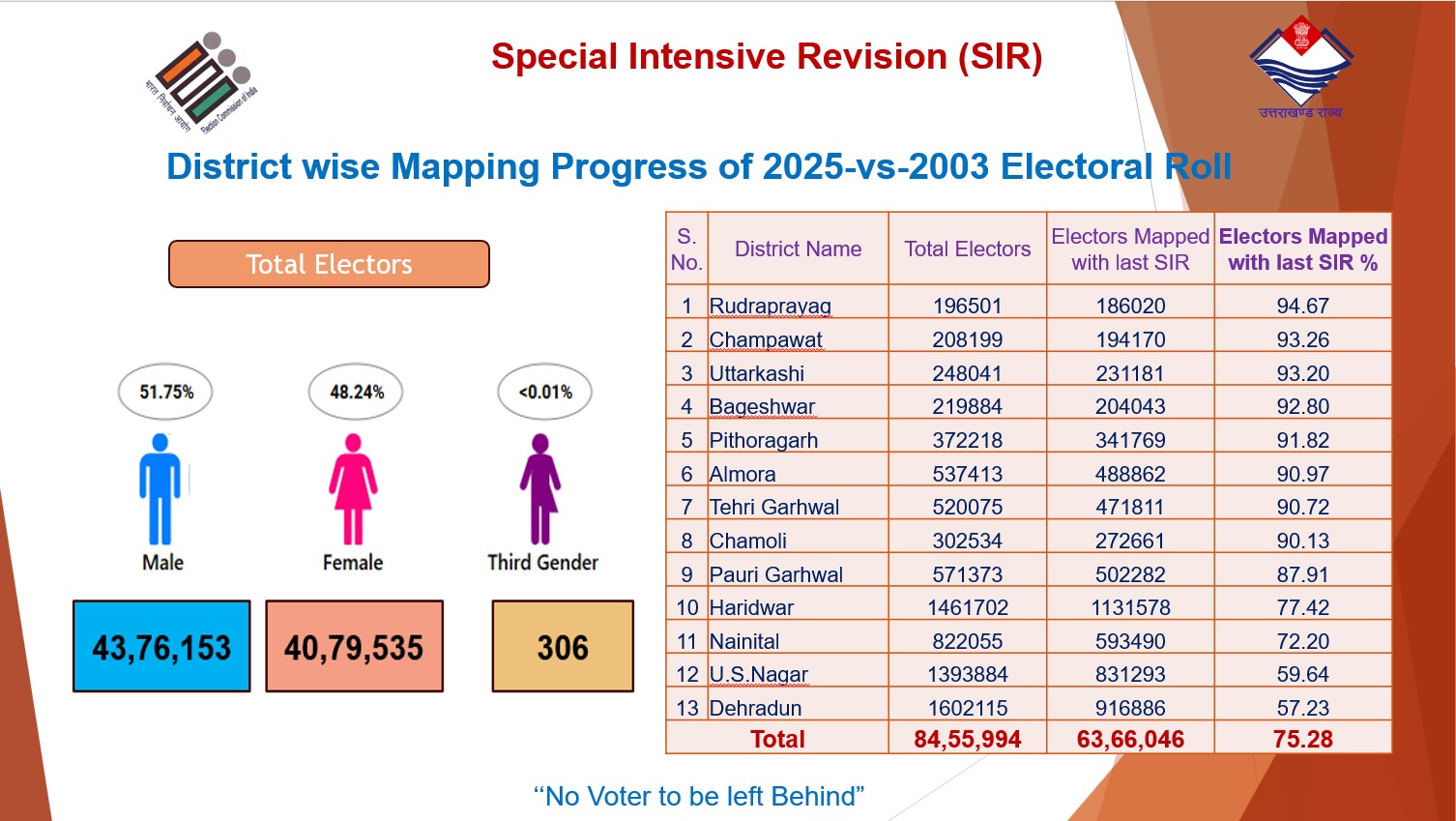1456x821 pixels.
Task: Click the blue 43,76,153 male count box
Action: click(161, 647)
